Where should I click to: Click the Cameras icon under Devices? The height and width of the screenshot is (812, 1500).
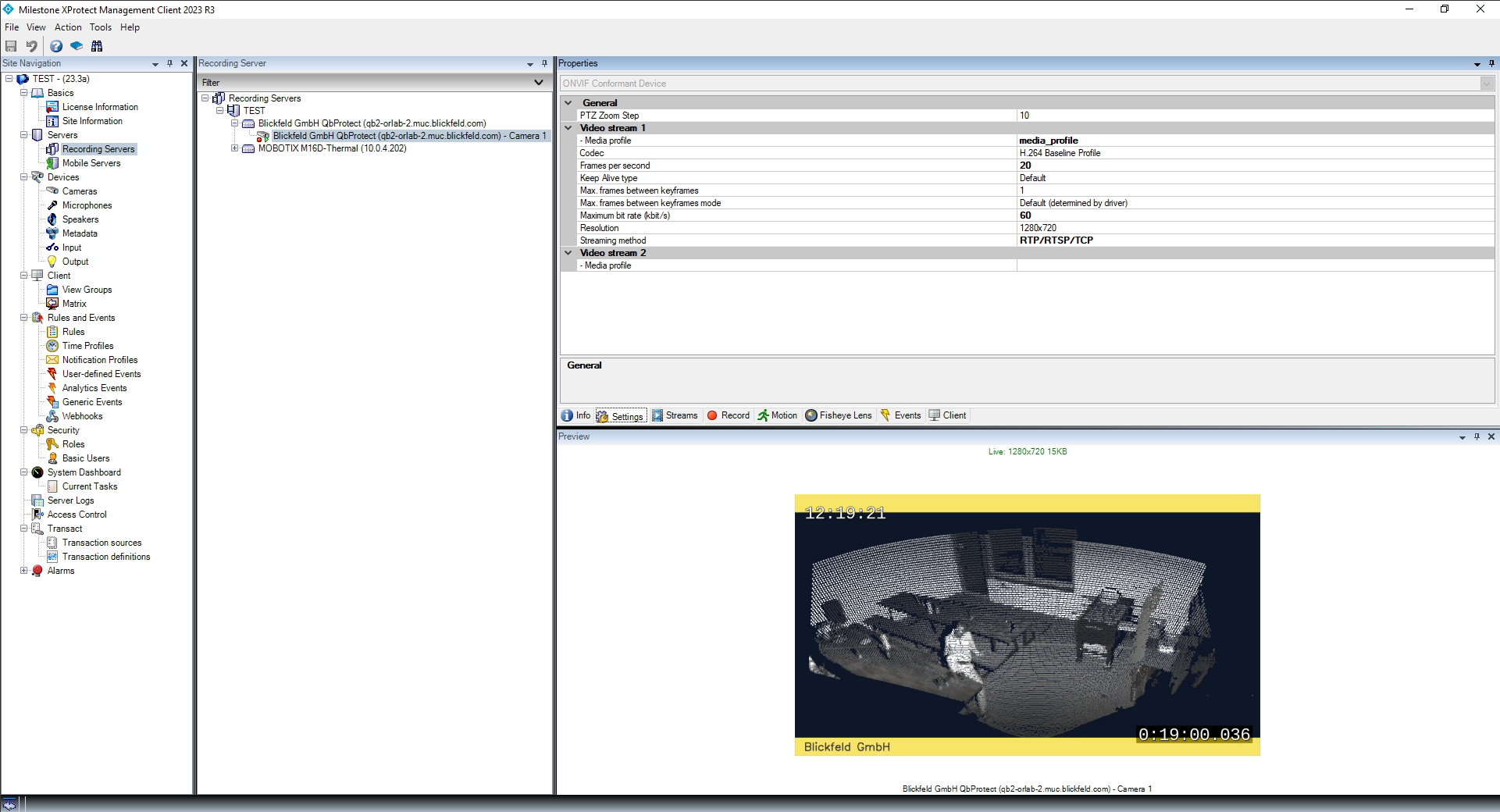(52, 191)
